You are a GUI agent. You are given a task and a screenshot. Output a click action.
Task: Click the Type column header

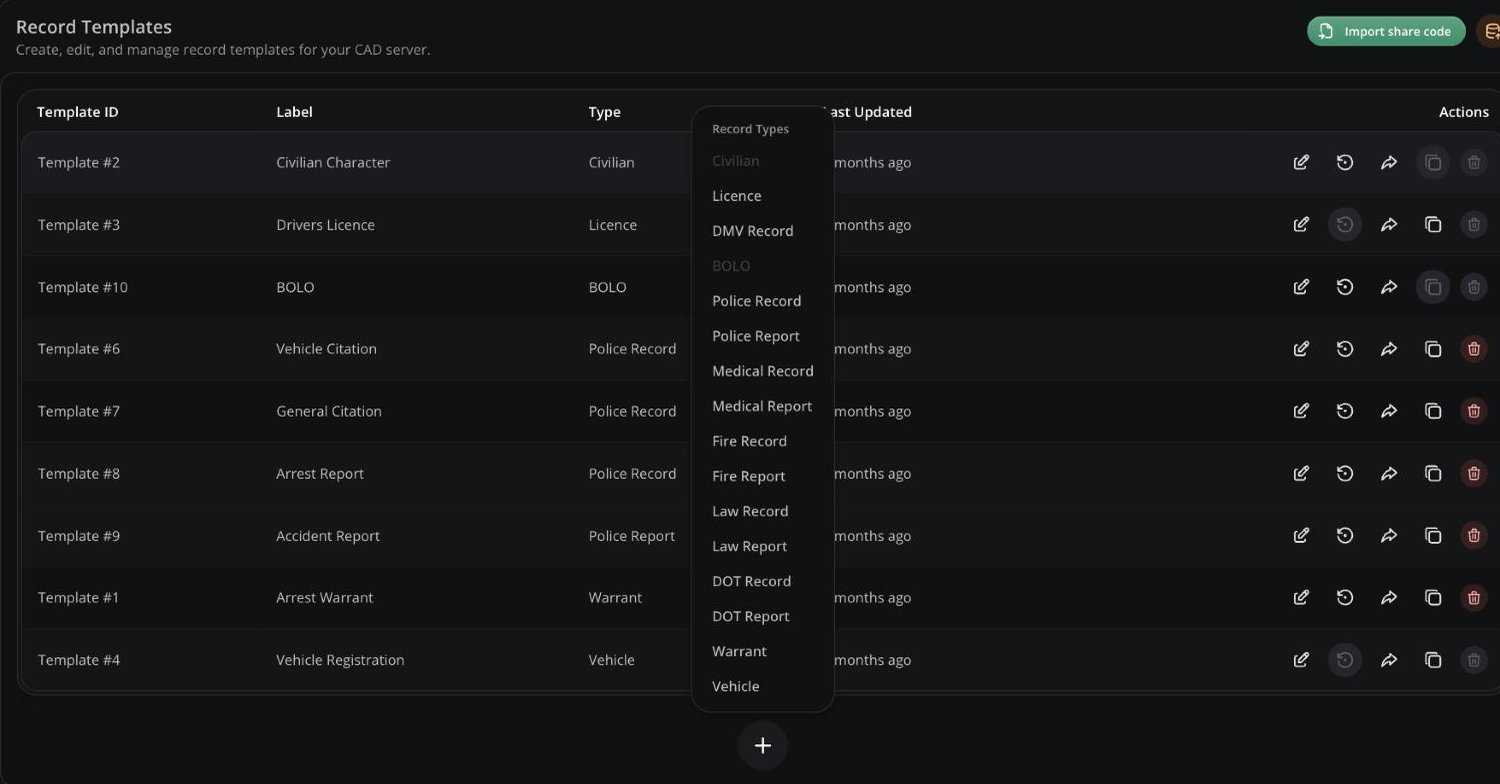coord(604,112)
